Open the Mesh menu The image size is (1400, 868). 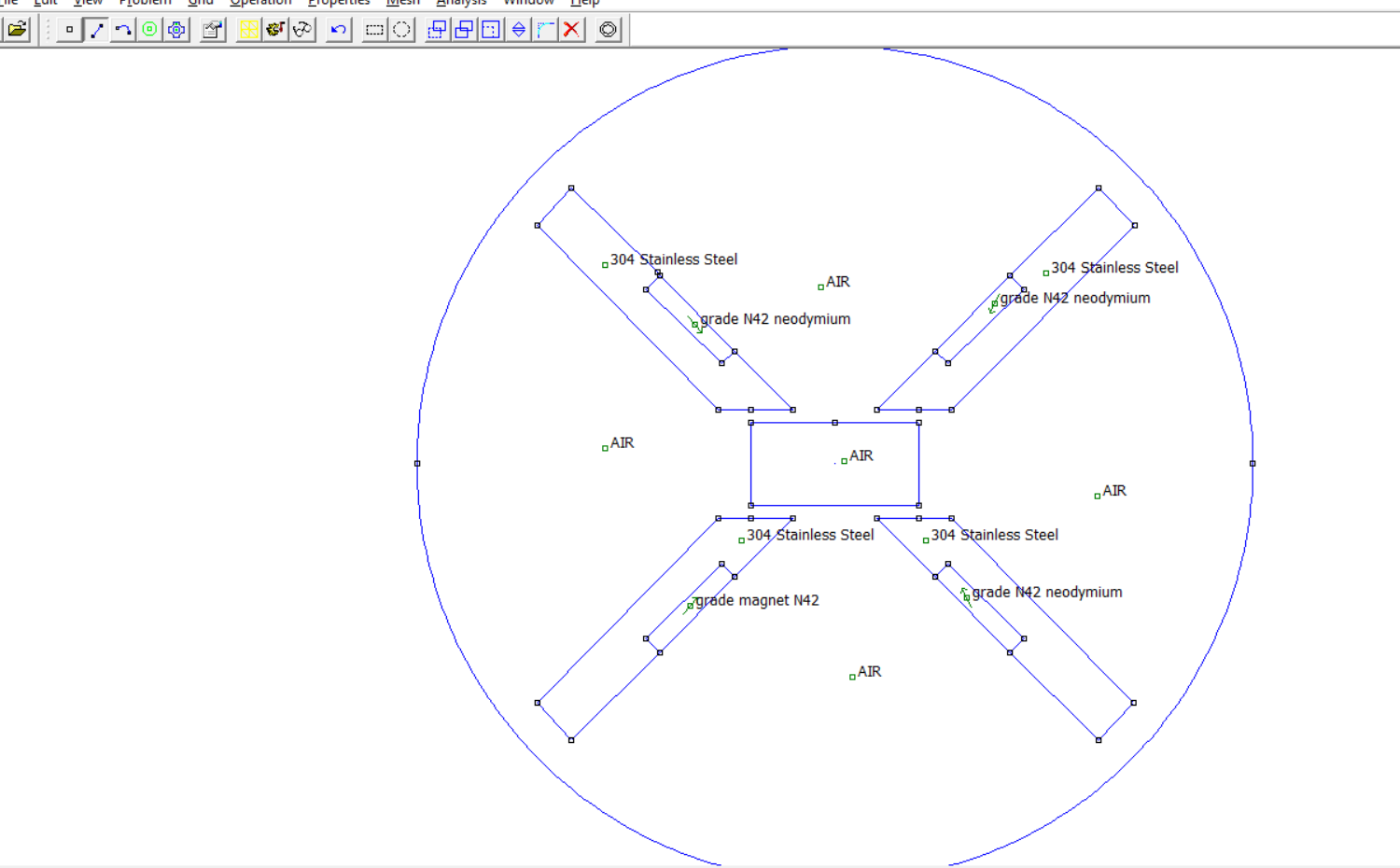(x=403, y=3)
